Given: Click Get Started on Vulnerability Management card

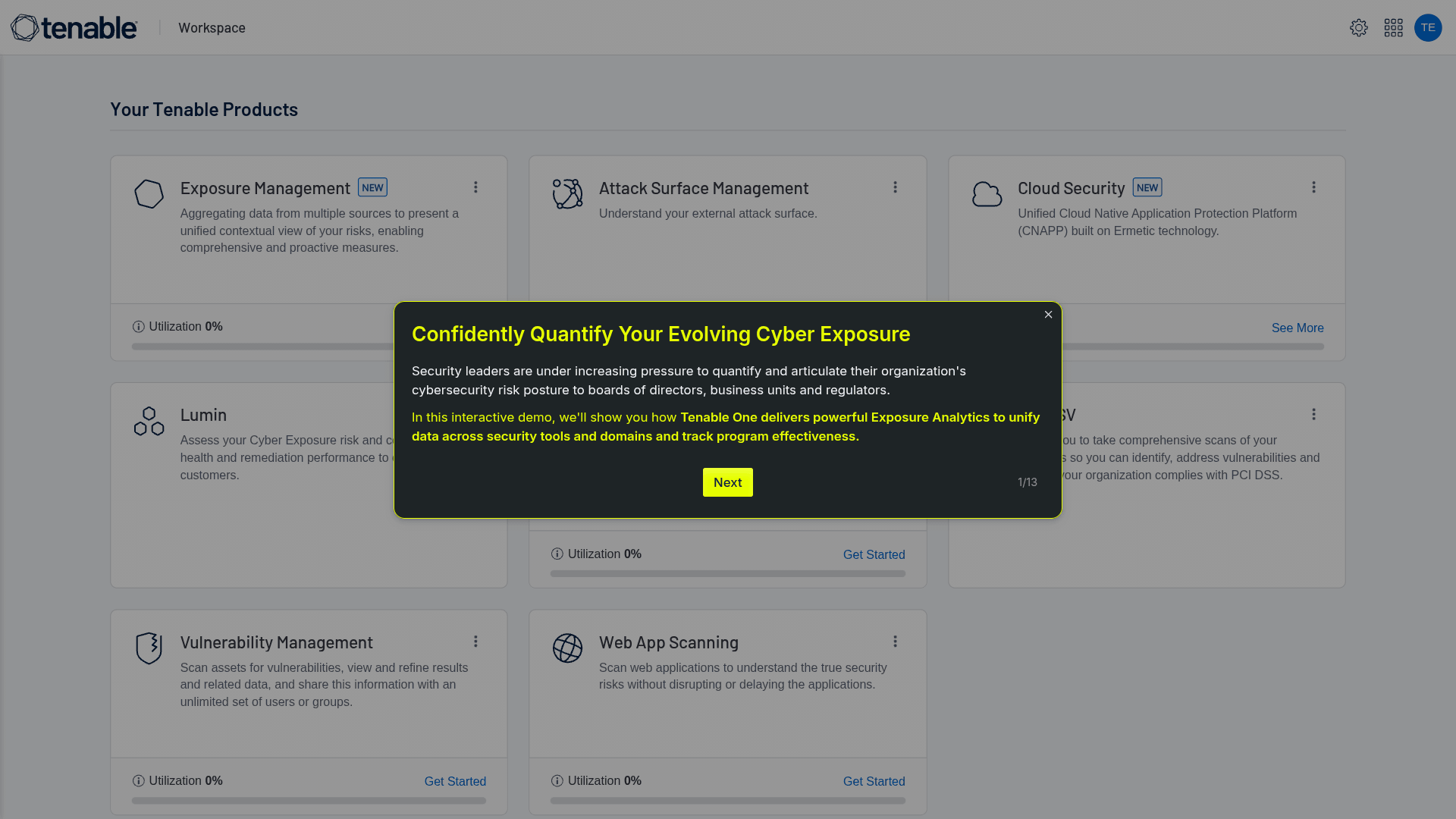Looking at the screenshot, I should (455, 782).
